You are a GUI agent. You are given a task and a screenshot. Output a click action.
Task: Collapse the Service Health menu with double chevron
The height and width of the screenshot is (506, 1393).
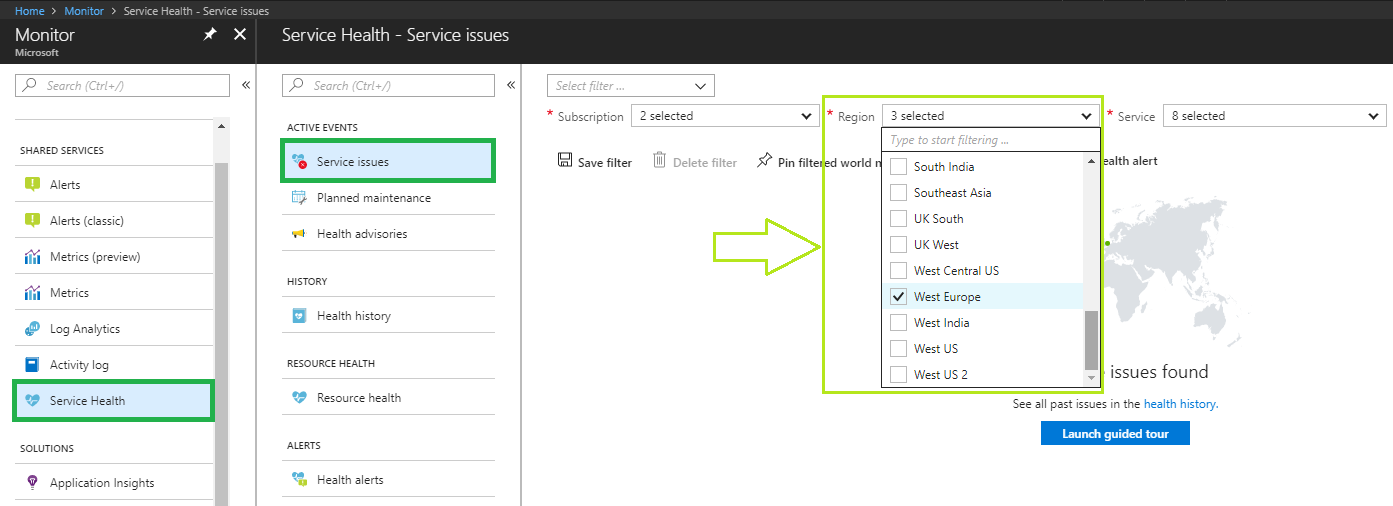tap(511, 86)
